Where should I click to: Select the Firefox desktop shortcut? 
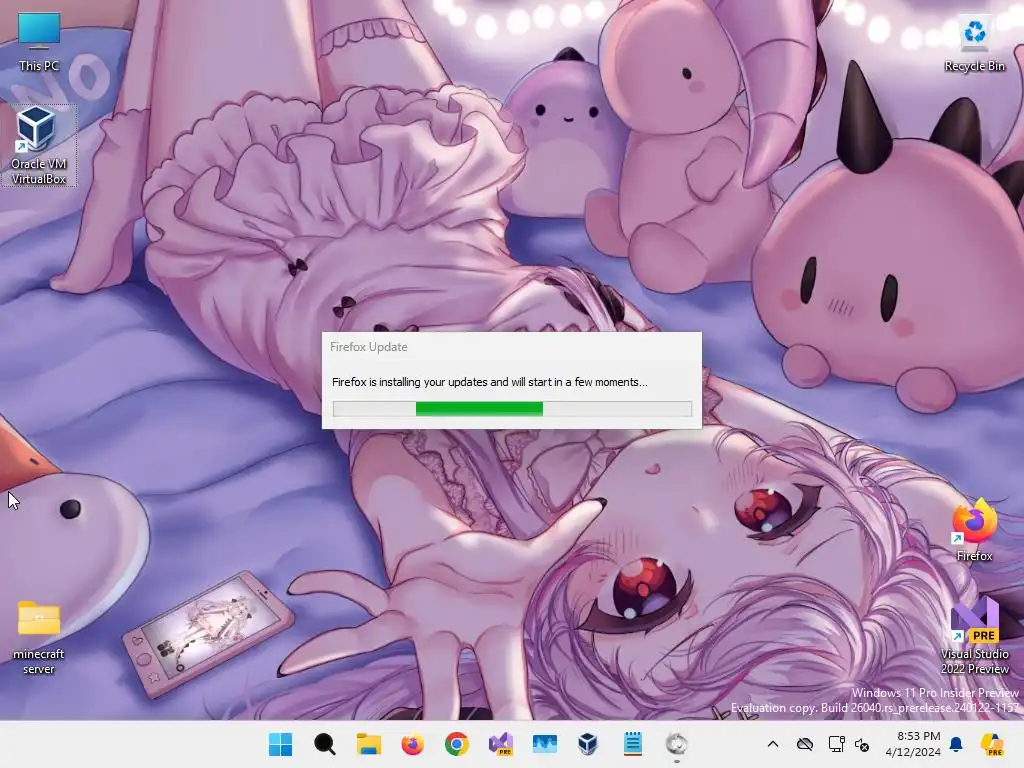pos(974,529)
